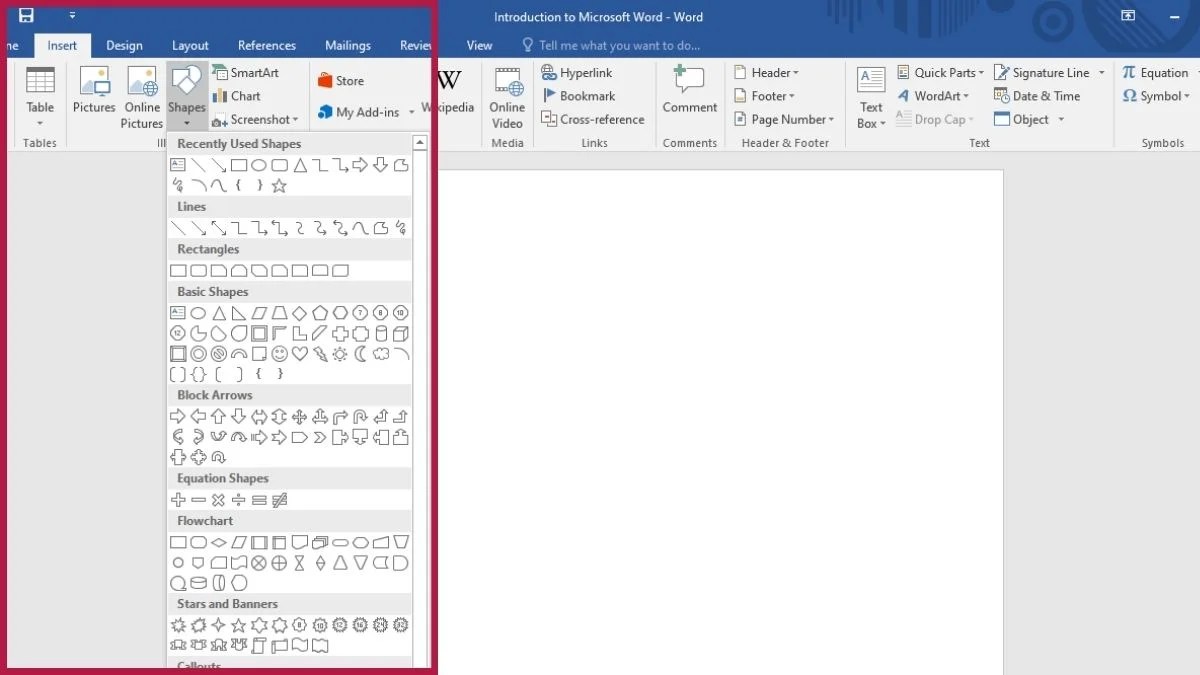Switch to the View tab
This screenshot has height=675, width=1200.
480,45
